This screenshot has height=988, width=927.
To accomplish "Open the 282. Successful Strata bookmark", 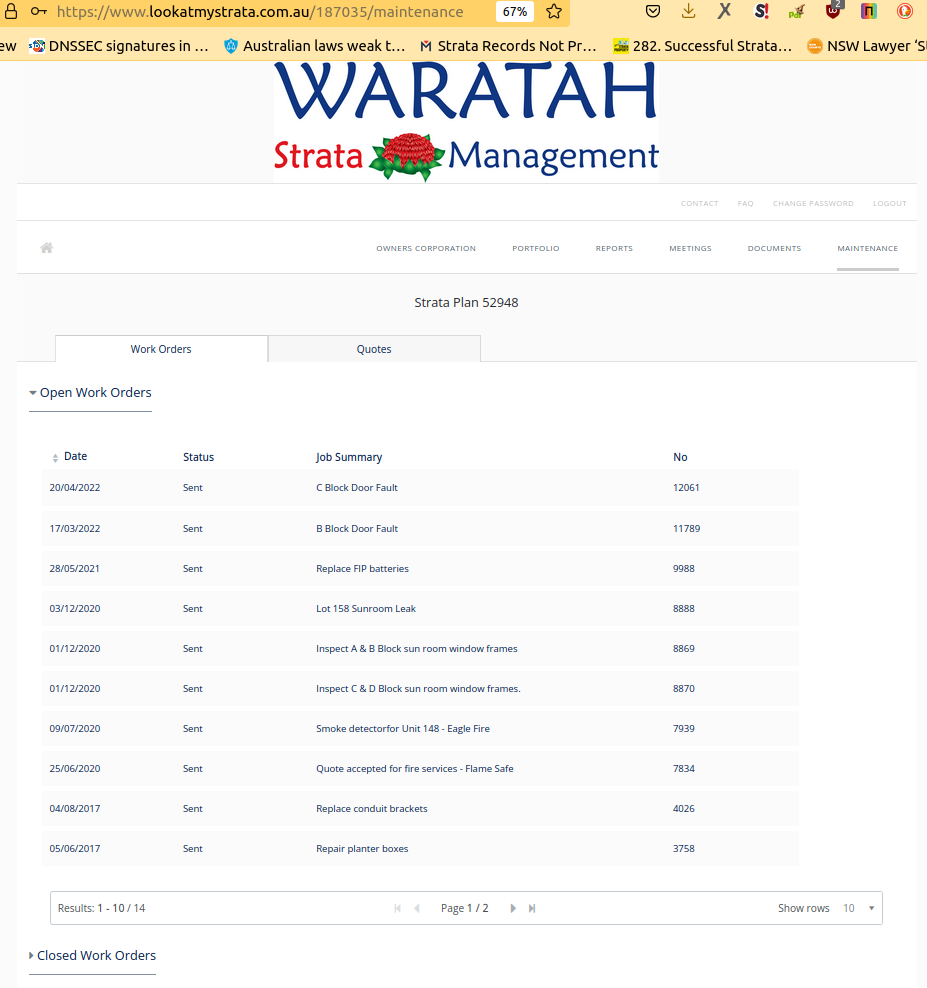I will [703, 46].
